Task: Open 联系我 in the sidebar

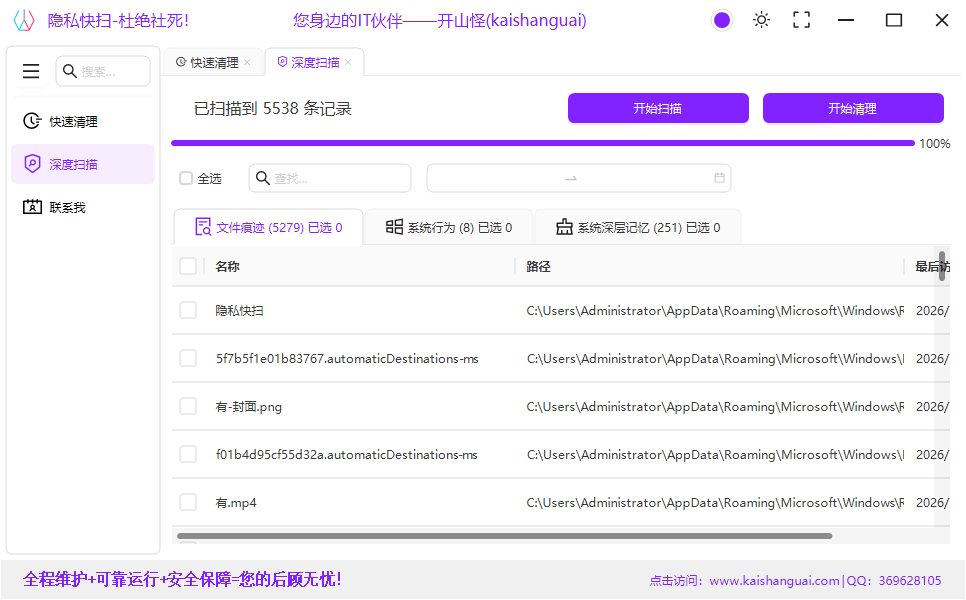Action: tap(83, 207)
